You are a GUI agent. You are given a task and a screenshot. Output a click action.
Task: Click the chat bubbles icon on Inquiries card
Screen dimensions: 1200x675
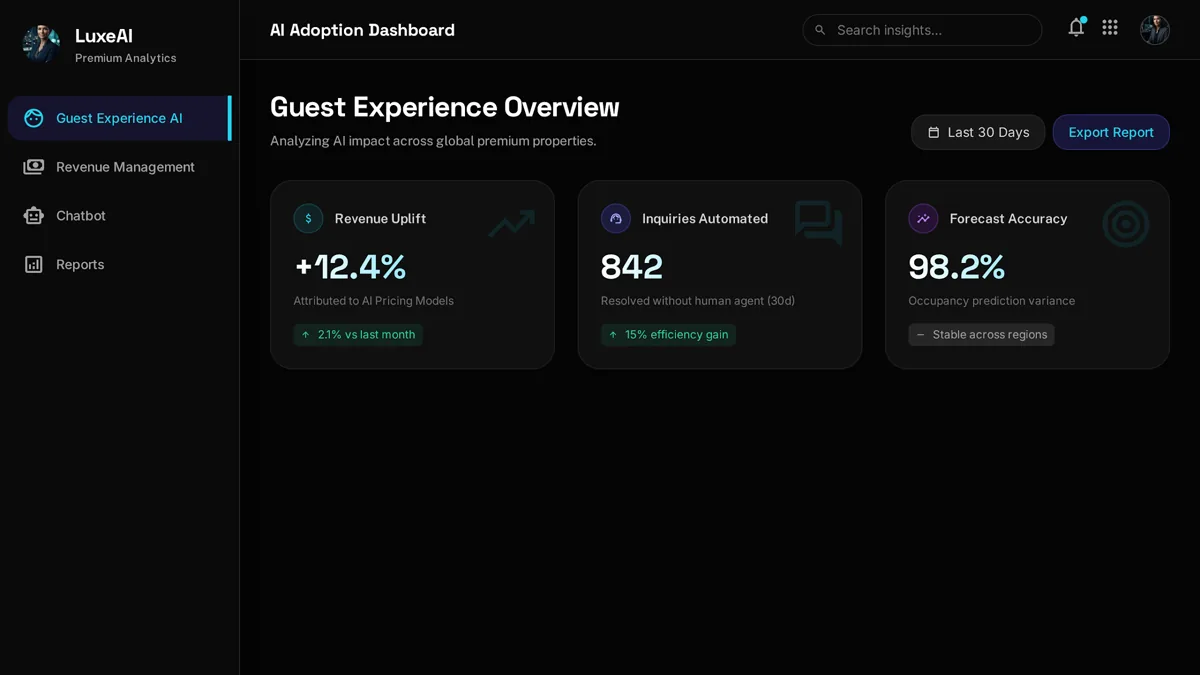click(x=819, y=223)
